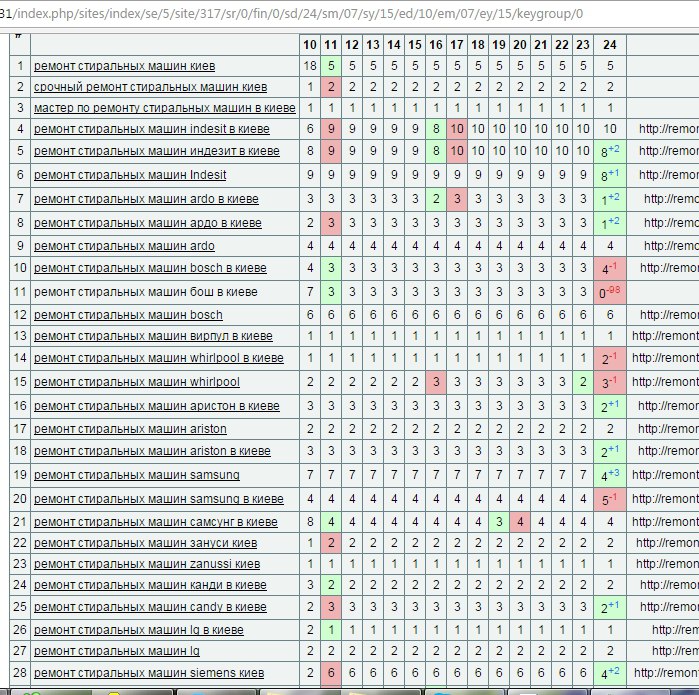Viewport: 699px width, 695px height.
Task: Click row number 16 in the table
Action: (x=20, y=406)
